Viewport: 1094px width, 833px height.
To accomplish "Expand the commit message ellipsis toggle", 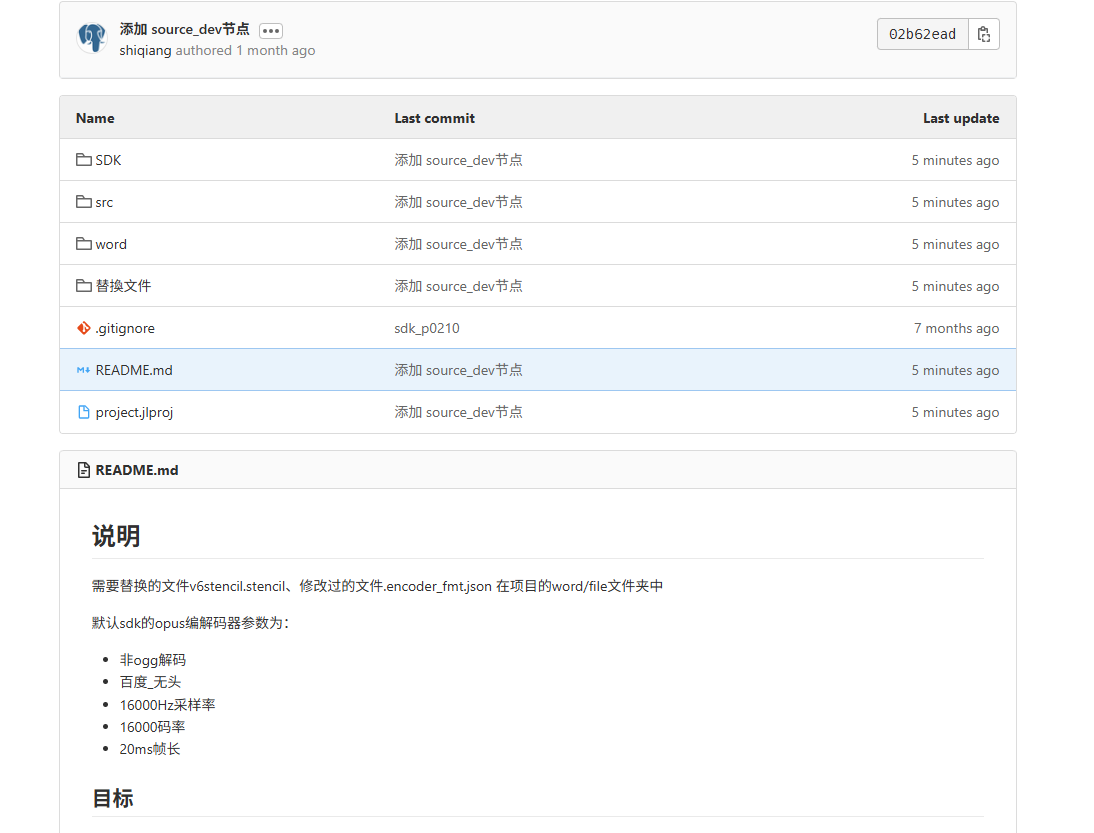I will click(x=271, y=31).
